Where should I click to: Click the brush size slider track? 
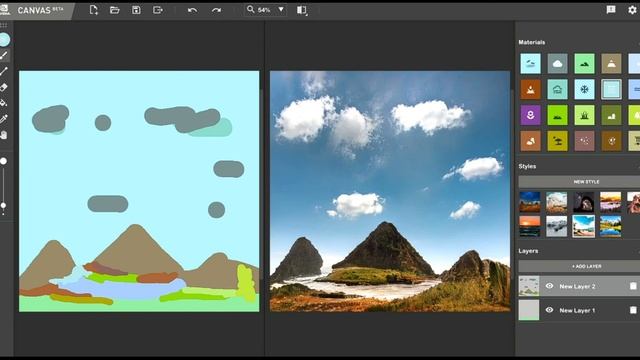point(3,184)
